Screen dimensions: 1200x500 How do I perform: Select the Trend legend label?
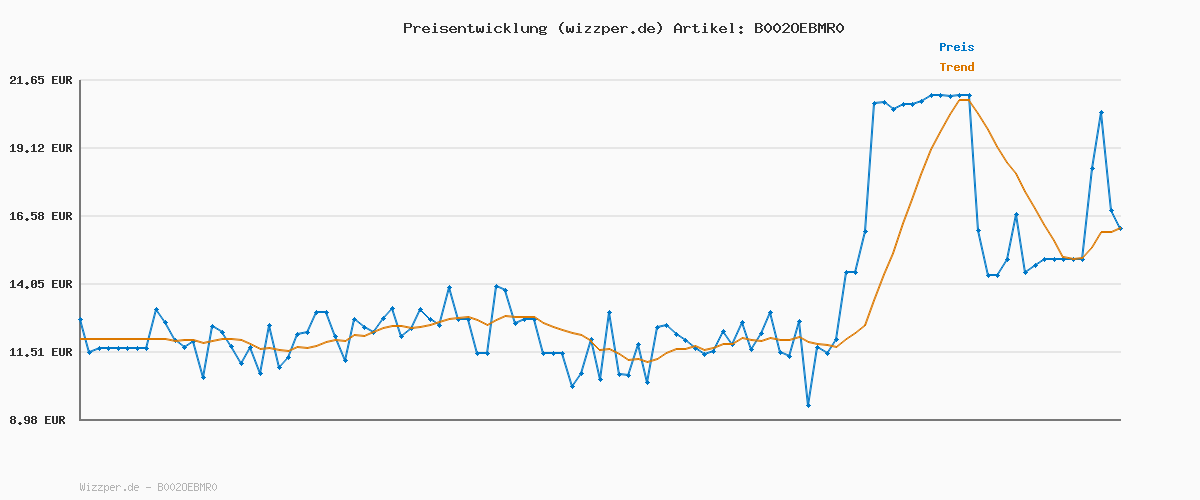(956, 67)
